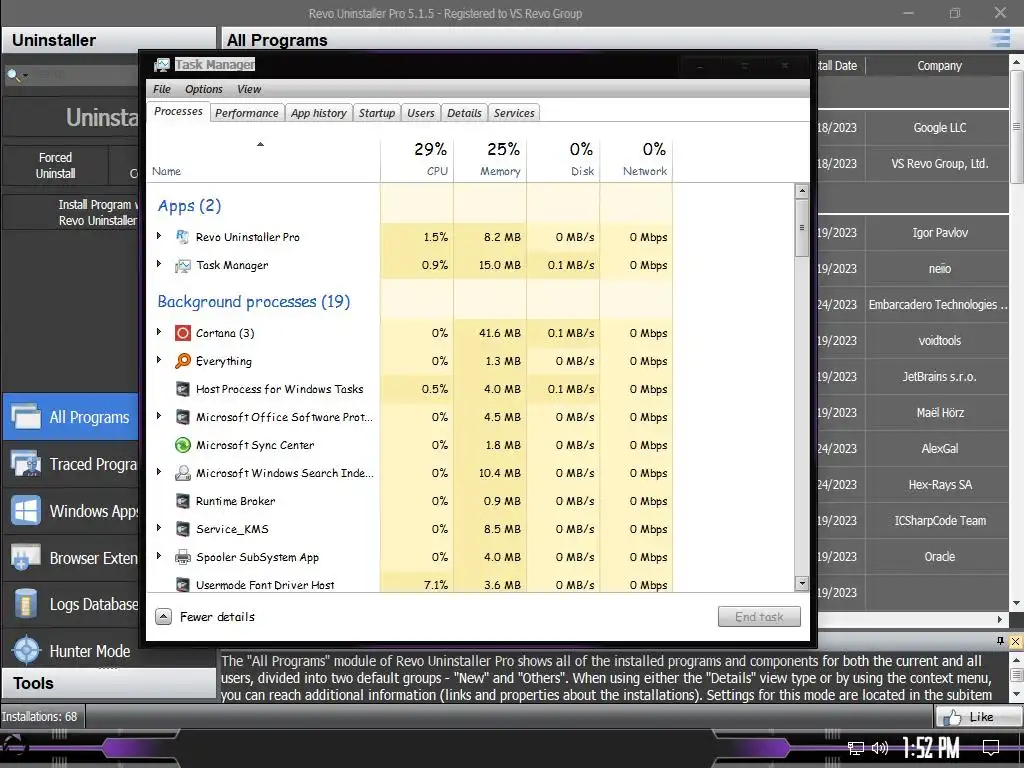The height and width of the screenshot is (768, 1024).
Task: Open the Options menu in Task Manager
Action: (204, 89)
